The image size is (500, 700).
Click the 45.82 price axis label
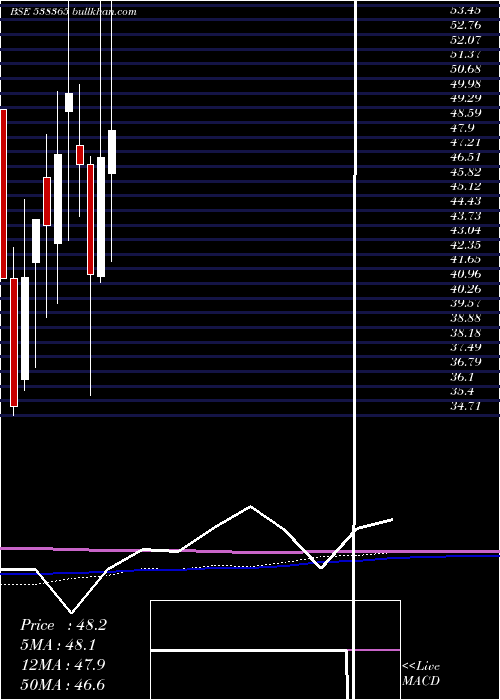[465, 172]
